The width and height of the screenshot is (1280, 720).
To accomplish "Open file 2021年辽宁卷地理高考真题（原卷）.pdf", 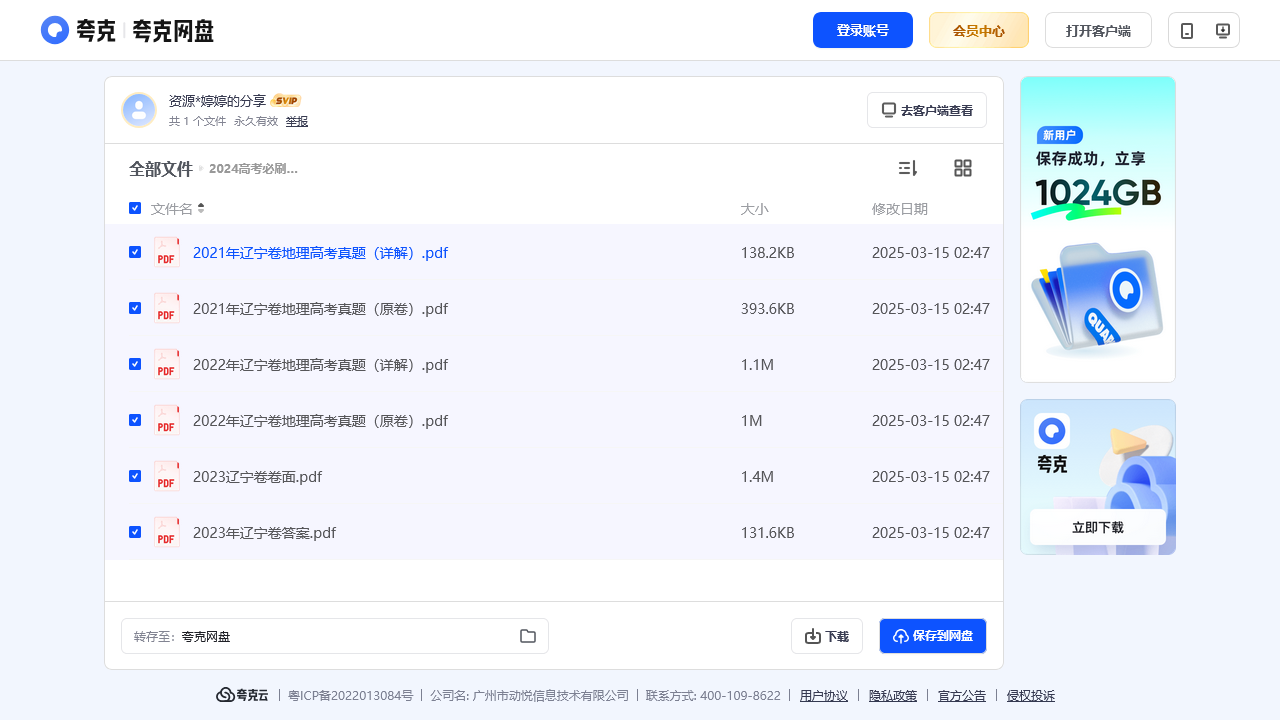I will click(320, 309).
